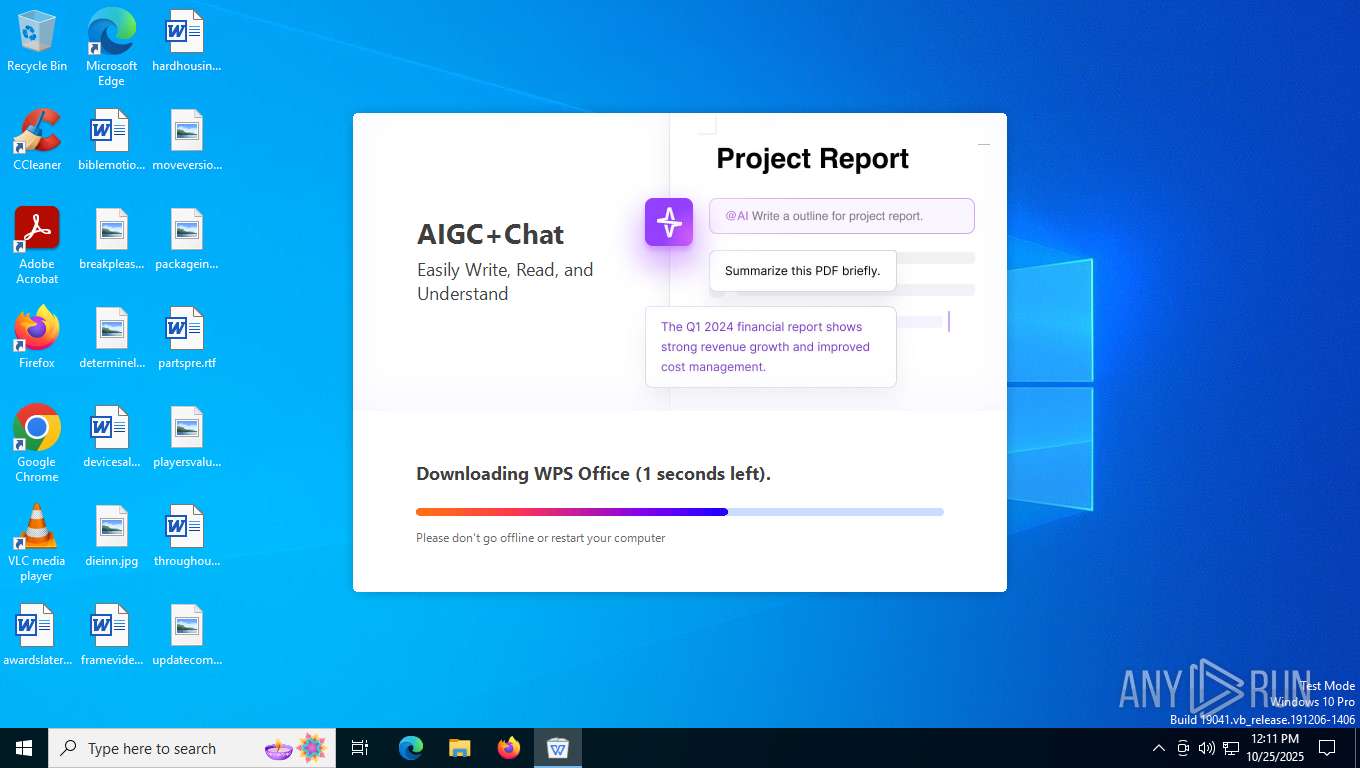Image resolution: width=1360 pixels, height=768 pixels.
Task: Select the biblemotio Word document
Action: coord(111,140)
